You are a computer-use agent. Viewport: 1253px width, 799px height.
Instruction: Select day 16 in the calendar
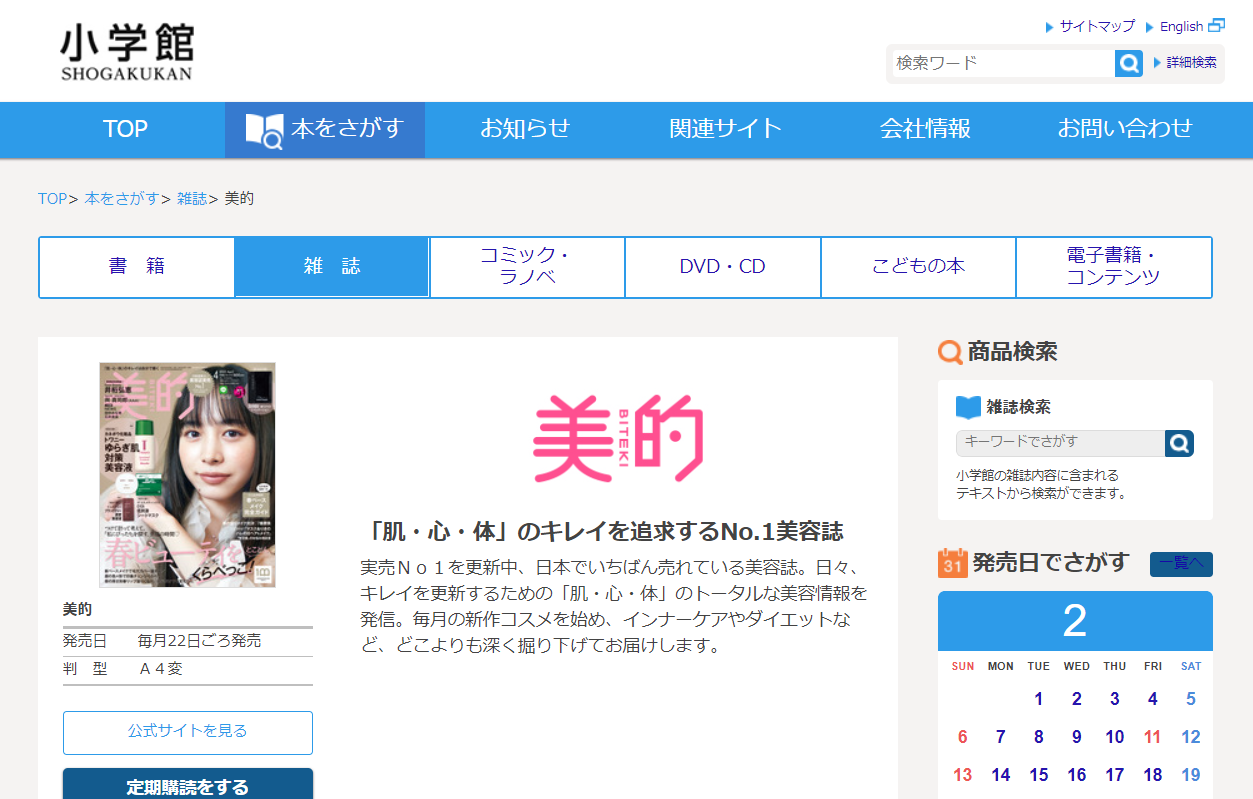point(1077,775)
